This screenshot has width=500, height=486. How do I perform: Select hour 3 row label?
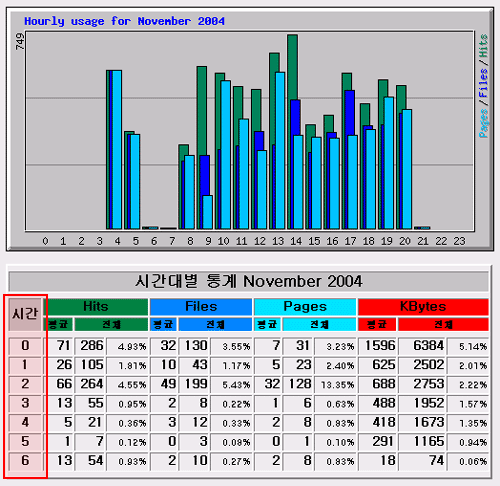25,403
